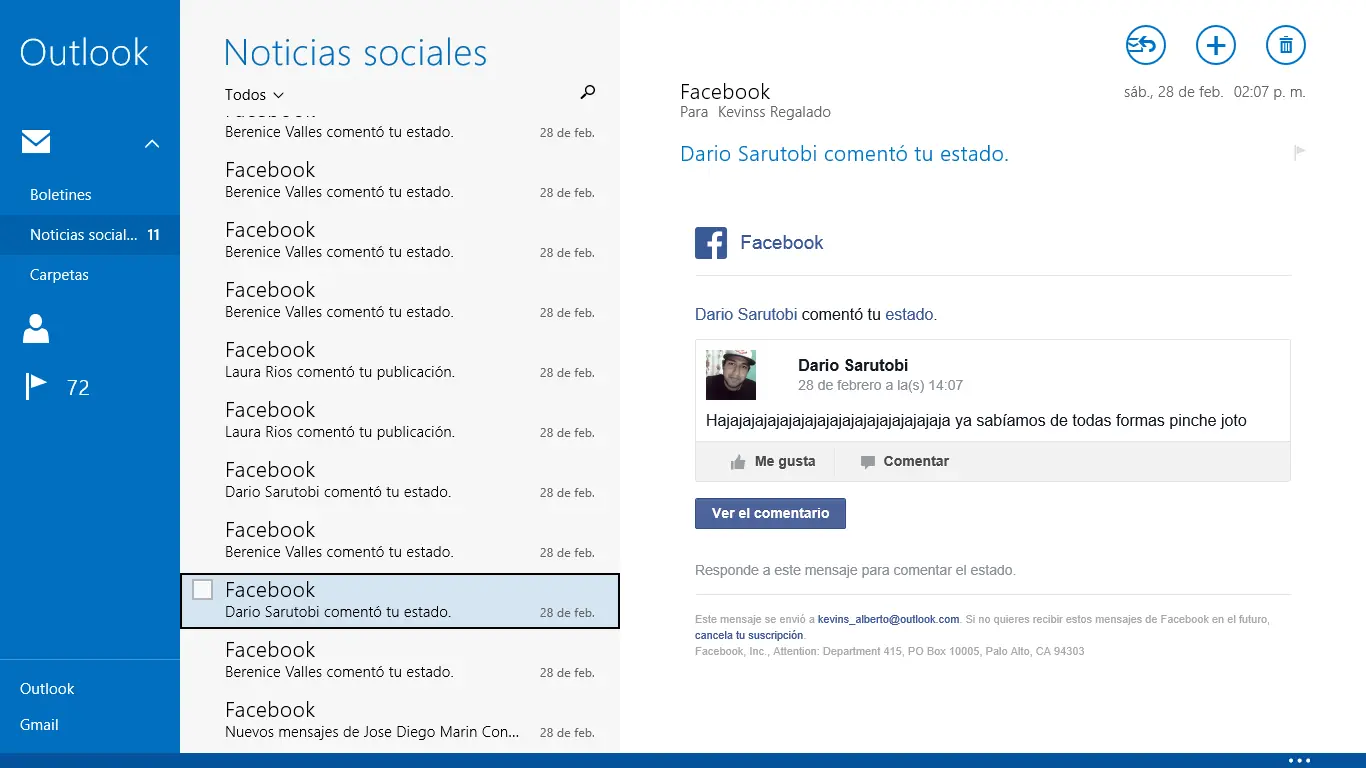The width and height of the screenshot is (1366, 768).
Task: Click the Facebook logo icon in email
Action: click(711, 243)
